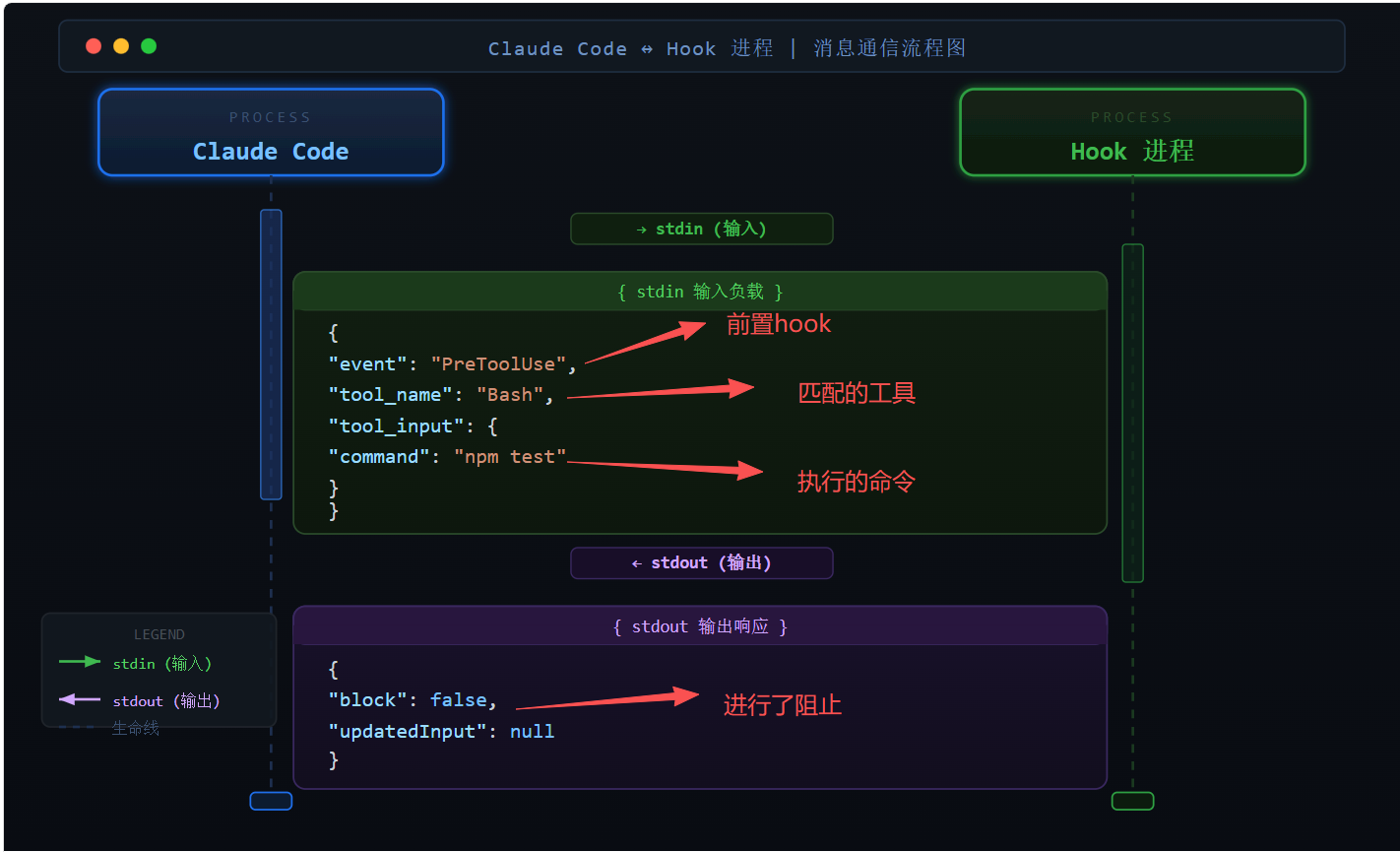Select the "tool_name": "Bash" code line
Image resolution: width=1400 pixels, height=852 pixels.
tap(442, 395)
